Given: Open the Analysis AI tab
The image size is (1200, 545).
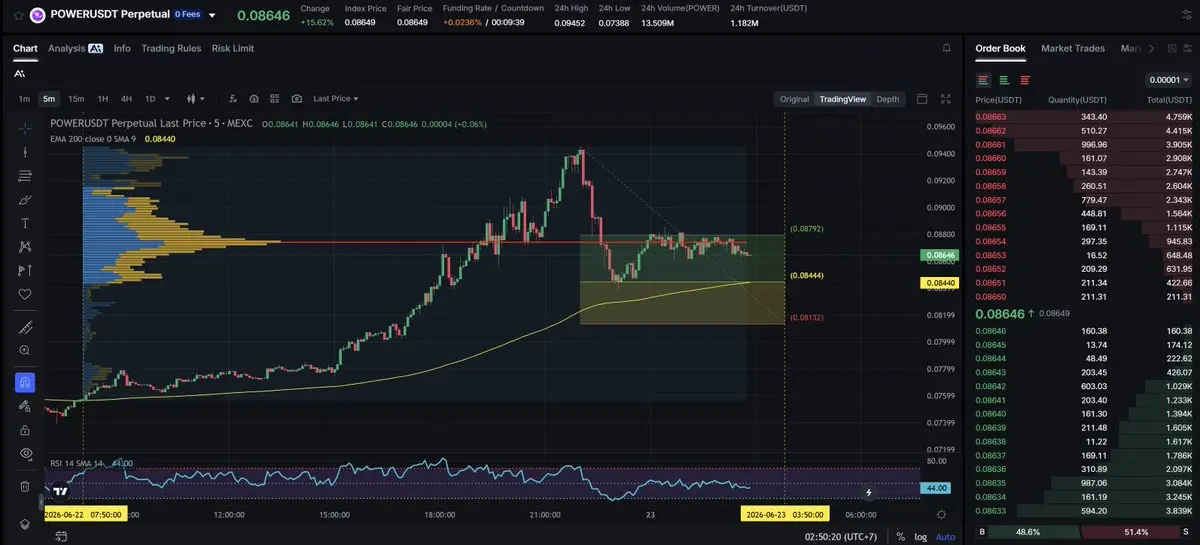Looking at the screenshot, I should 75,48.
